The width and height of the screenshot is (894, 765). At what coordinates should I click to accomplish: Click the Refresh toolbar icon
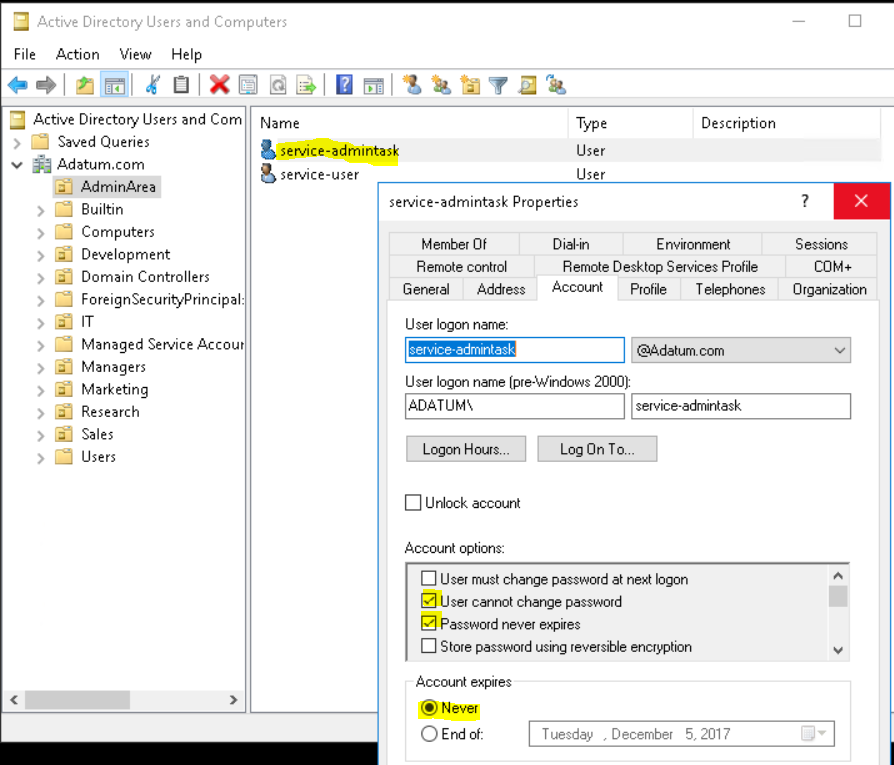point(278,85)
